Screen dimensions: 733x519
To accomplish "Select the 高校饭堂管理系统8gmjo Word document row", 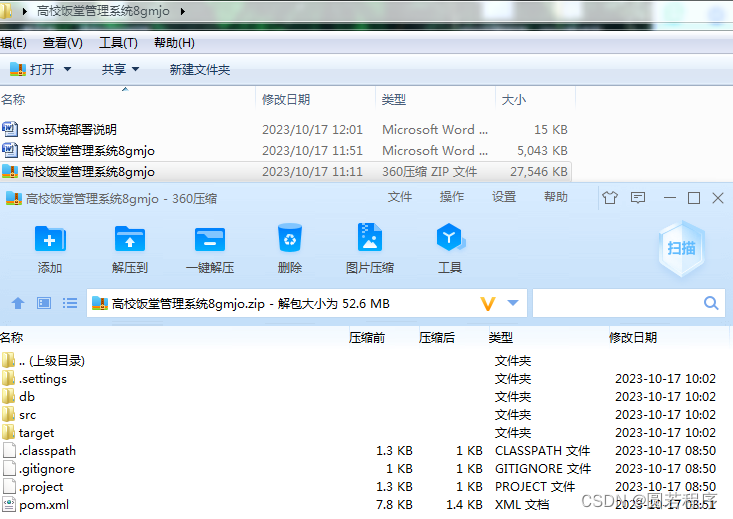I will pos(286,151).
